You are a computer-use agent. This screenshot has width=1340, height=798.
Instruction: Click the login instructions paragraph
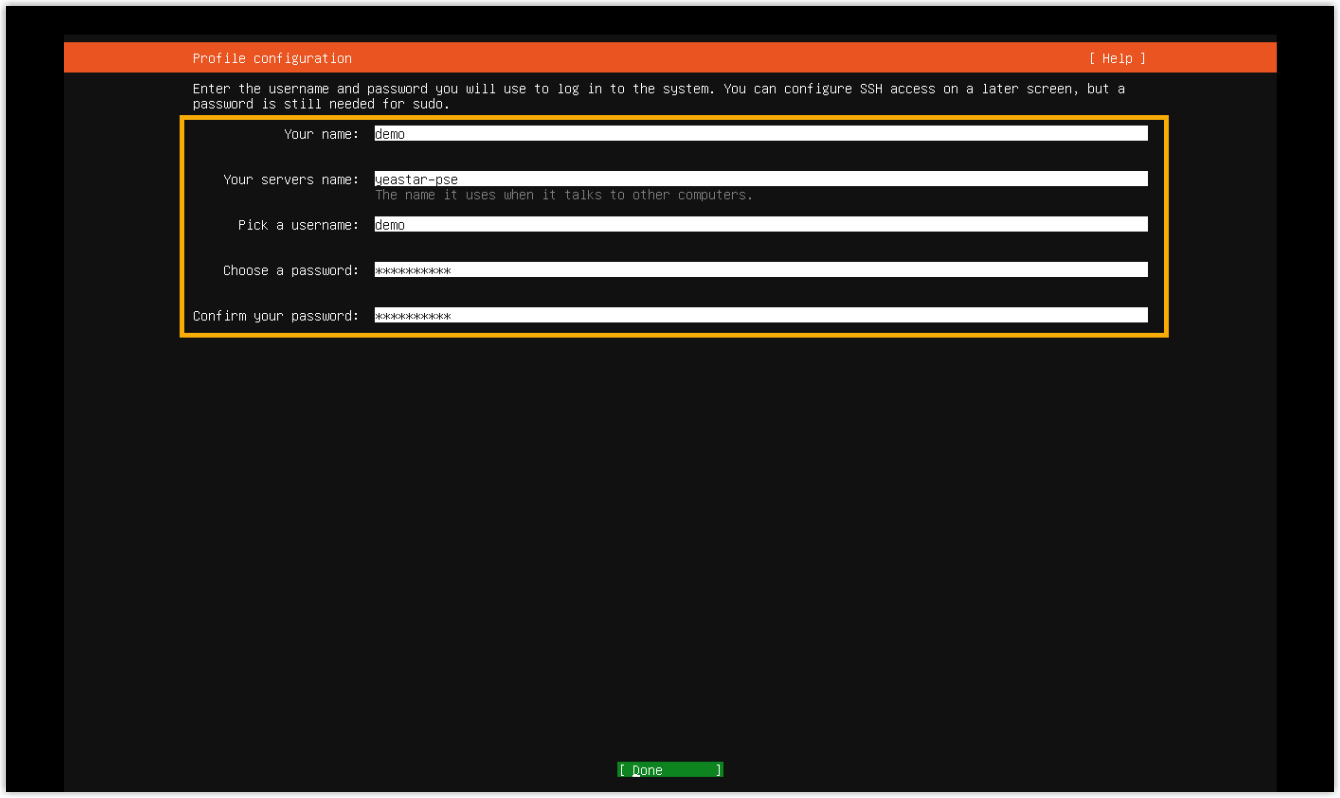(658, 96)
